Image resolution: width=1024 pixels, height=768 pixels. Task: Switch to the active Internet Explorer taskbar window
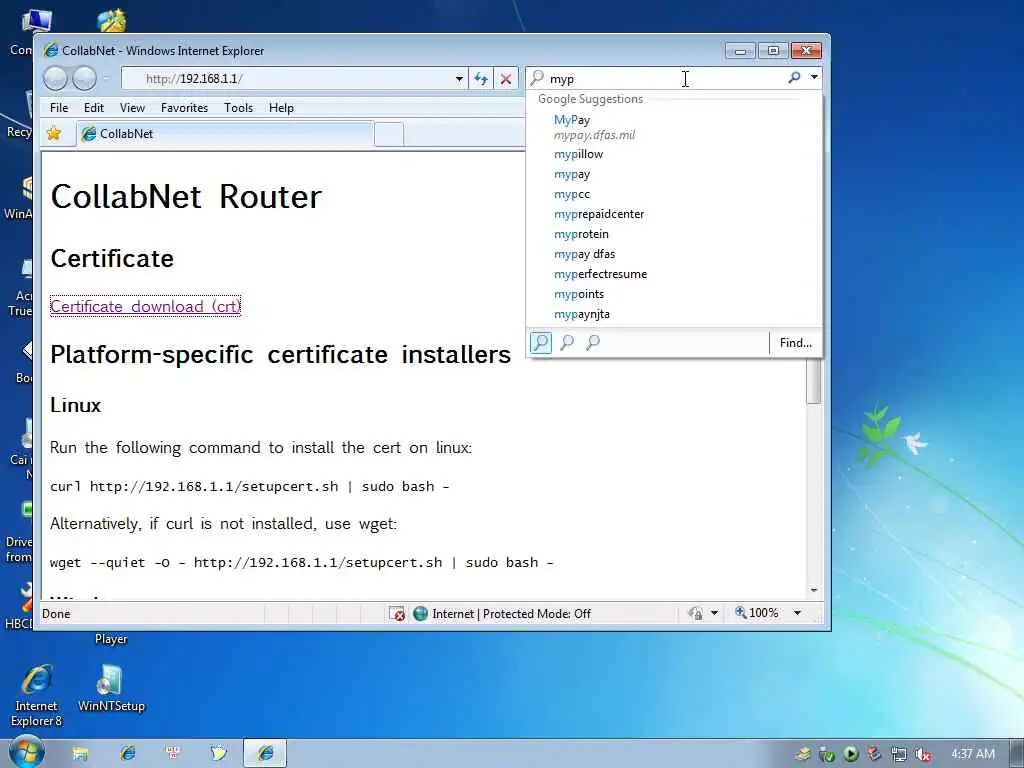coord(265,753)
